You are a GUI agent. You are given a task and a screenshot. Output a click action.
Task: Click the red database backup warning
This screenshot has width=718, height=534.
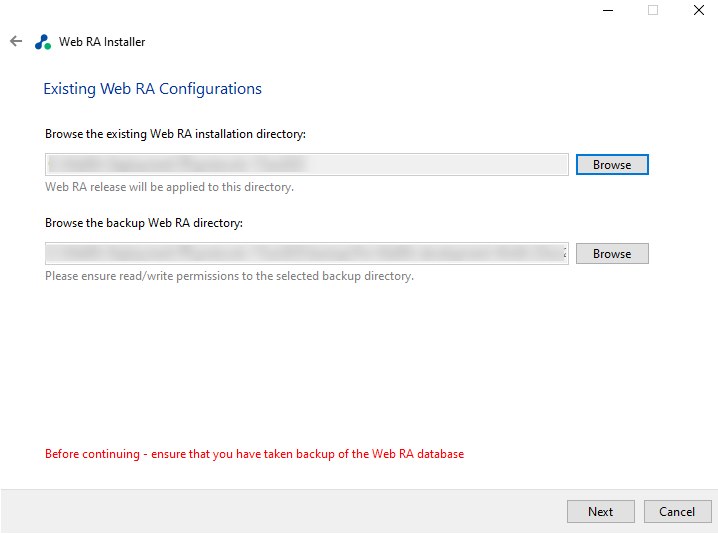254,454
